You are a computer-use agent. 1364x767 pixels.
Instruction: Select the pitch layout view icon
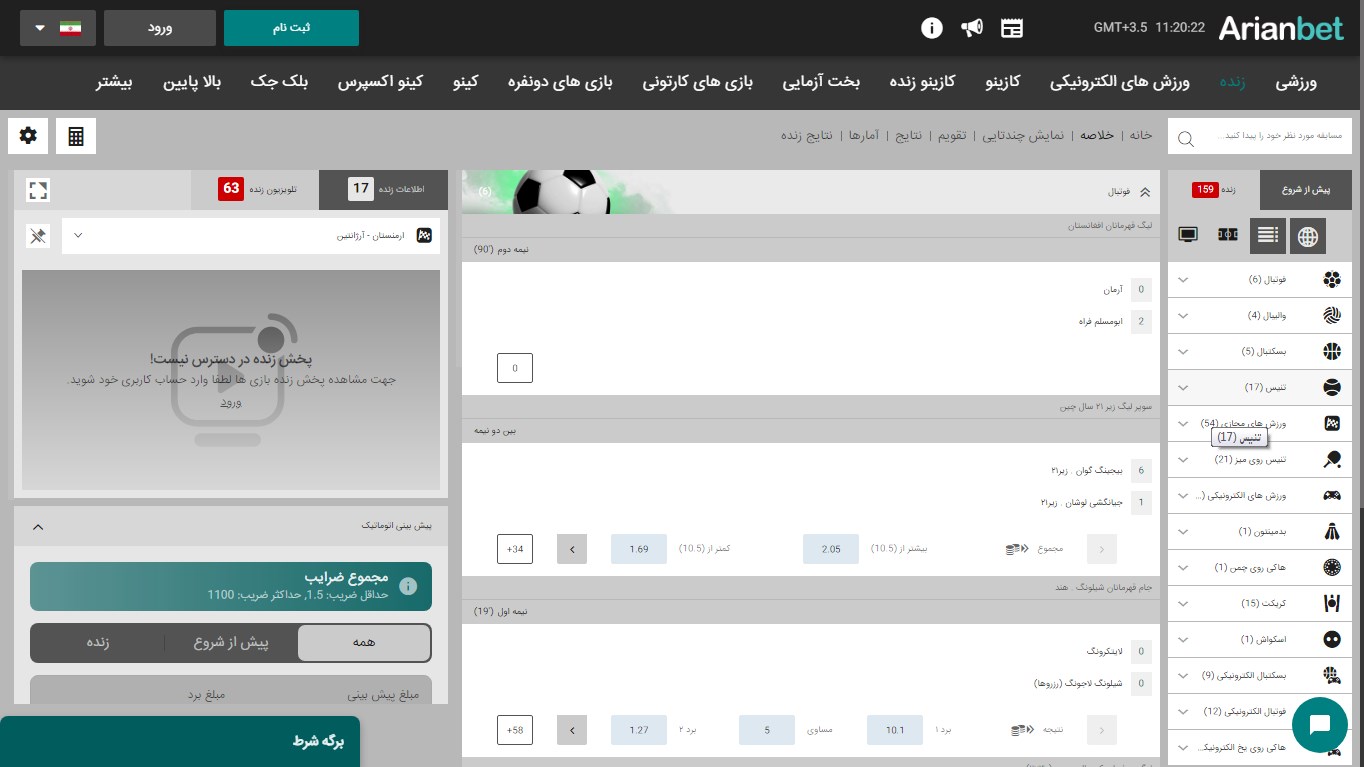[x=1228, y=234]
